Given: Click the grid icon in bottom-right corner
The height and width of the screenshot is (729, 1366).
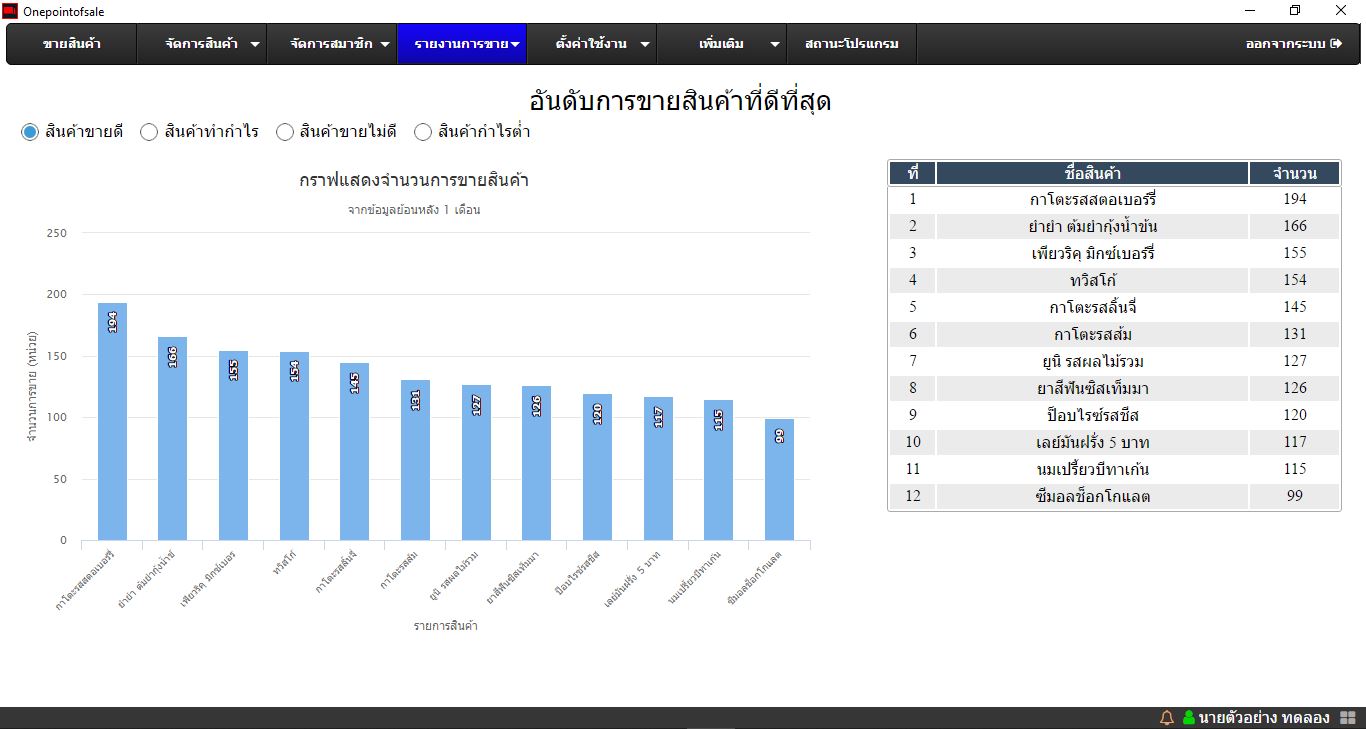Looking at the screenshot, I should (1347, 718).
